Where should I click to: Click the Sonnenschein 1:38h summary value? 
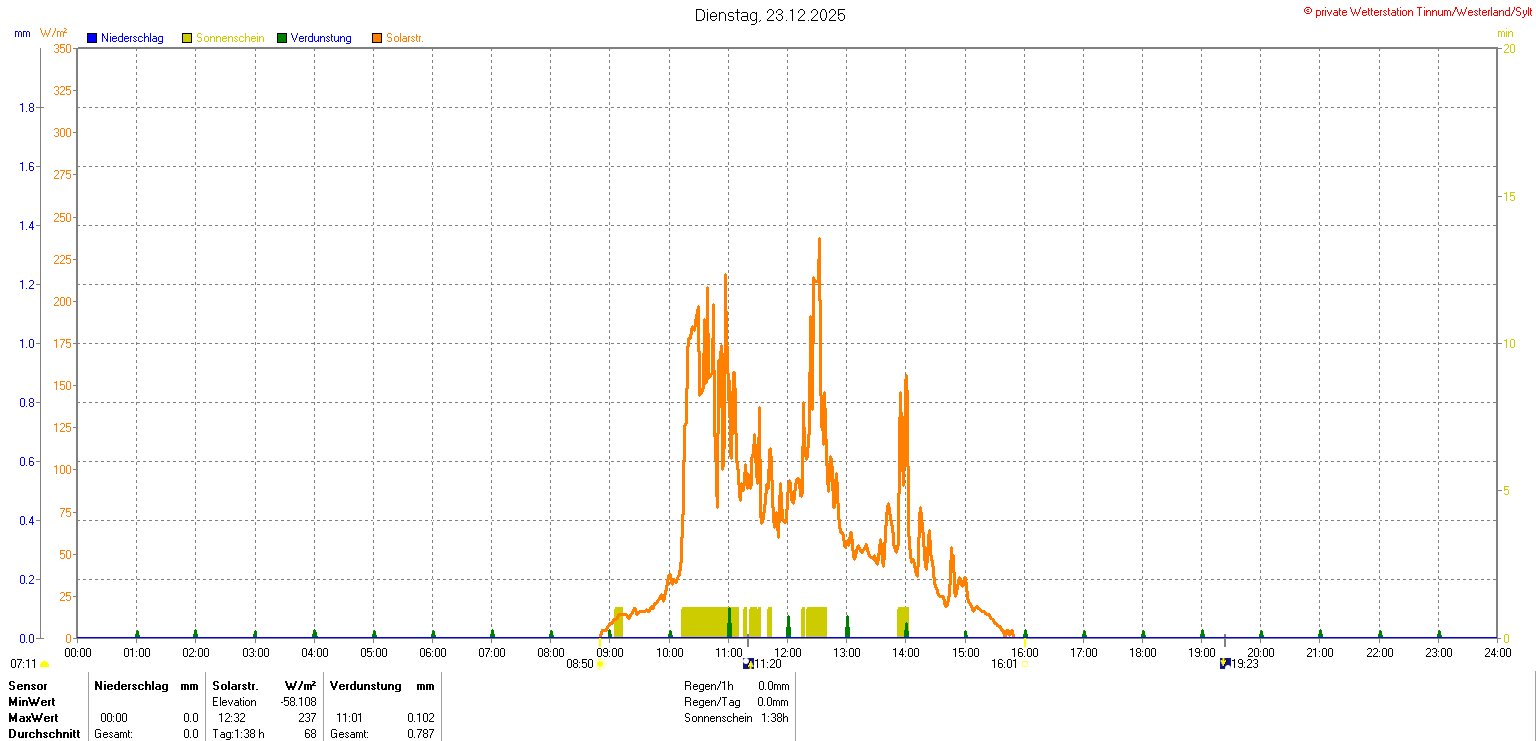(772, 718)
